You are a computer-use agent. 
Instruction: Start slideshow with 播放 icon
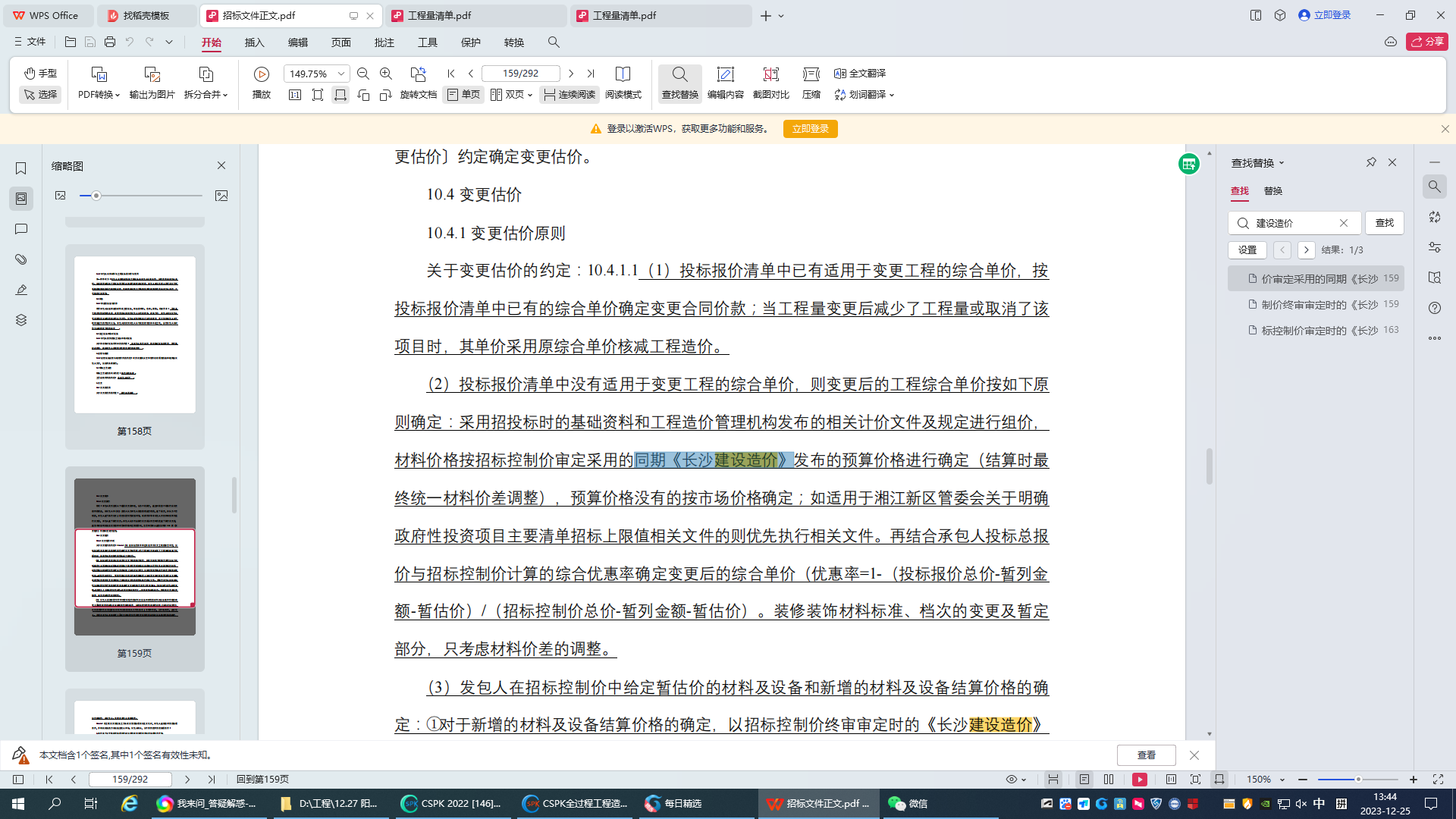click(262, 74)
